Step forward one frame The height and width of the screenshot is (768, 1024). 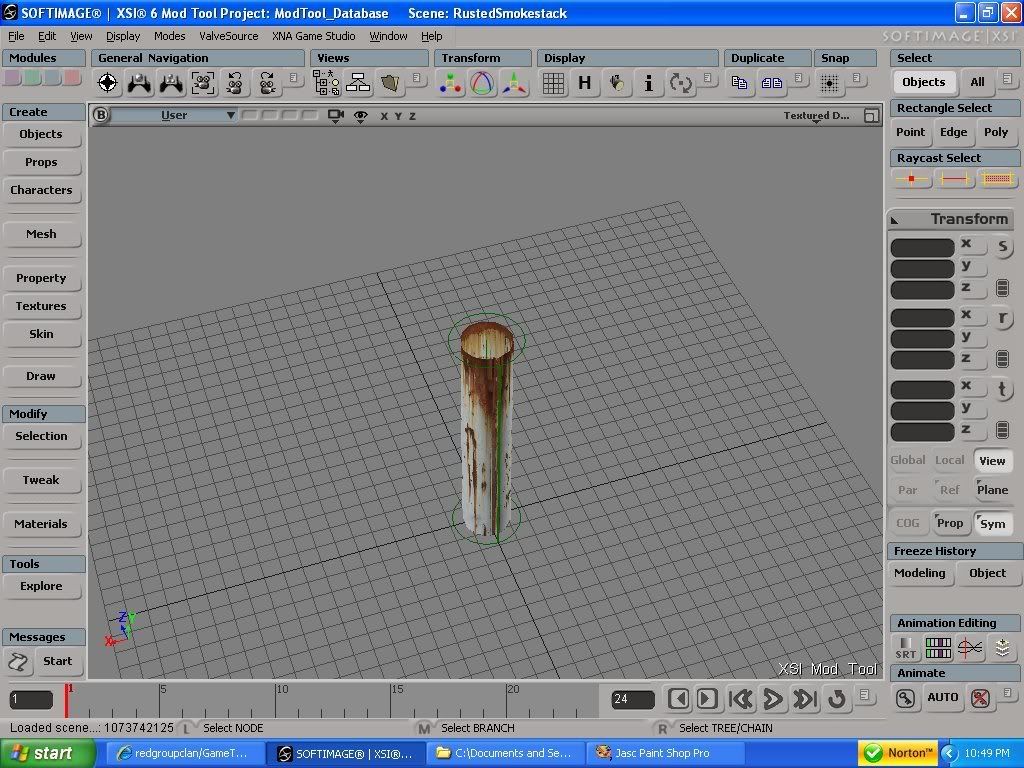pos(707,699)
